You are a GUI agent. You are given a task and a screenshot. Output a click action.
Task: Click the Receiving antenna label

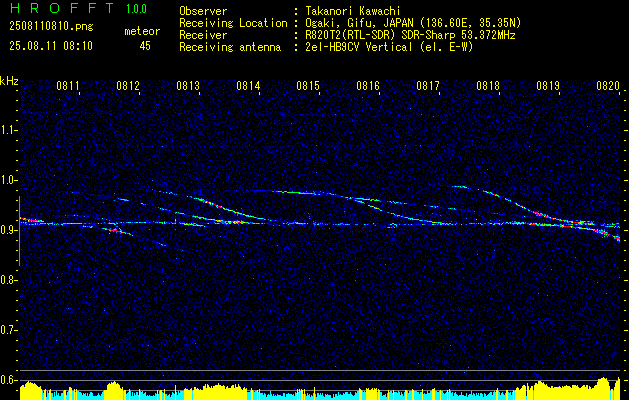pos(230,47)
